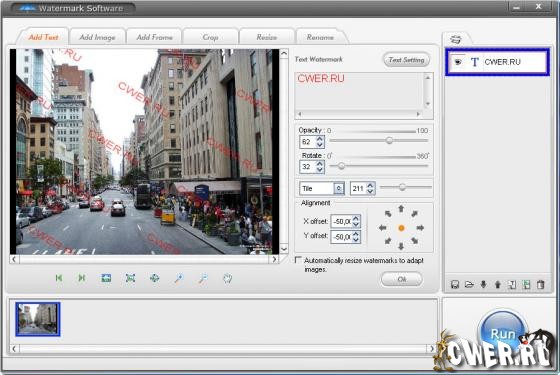The height and width of the screenshot is (375, 560).
Task: Open the Crop tab
Action: (210, 37)
